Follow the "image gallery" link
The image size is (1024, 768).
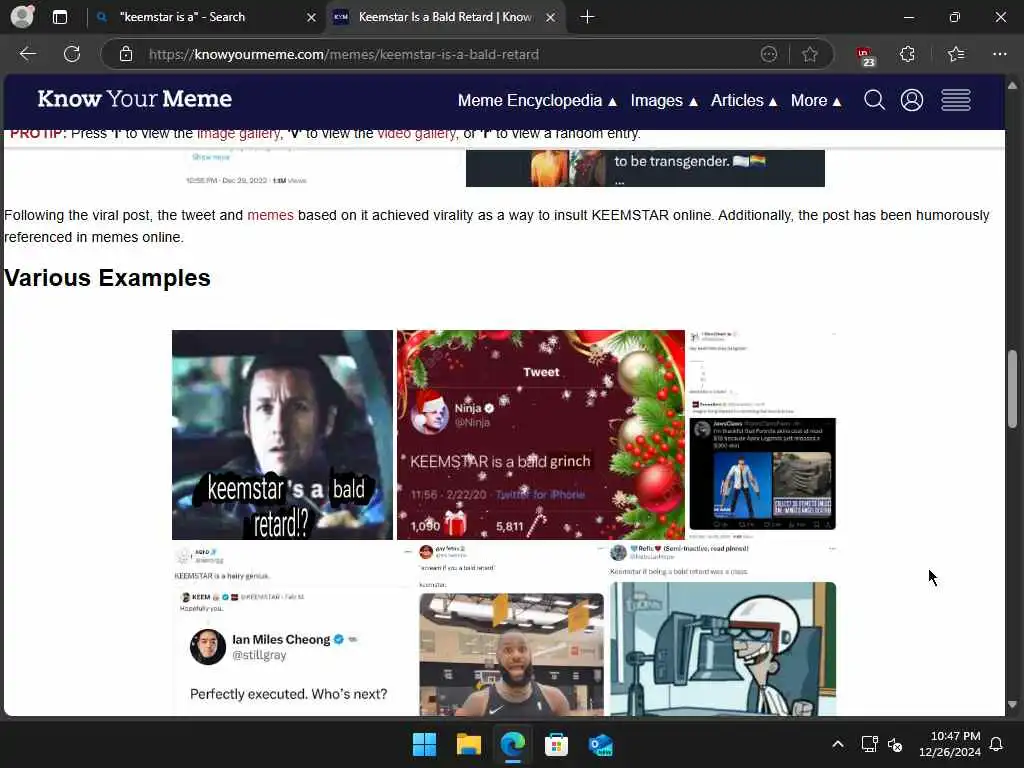[238, 134]
